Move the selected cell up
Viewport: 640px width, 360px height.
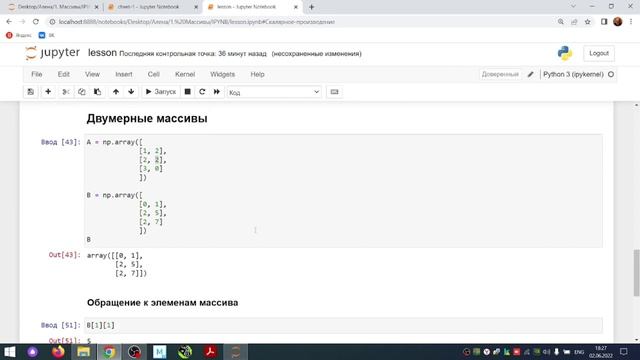pyautogui.click(x=116, y=92)
